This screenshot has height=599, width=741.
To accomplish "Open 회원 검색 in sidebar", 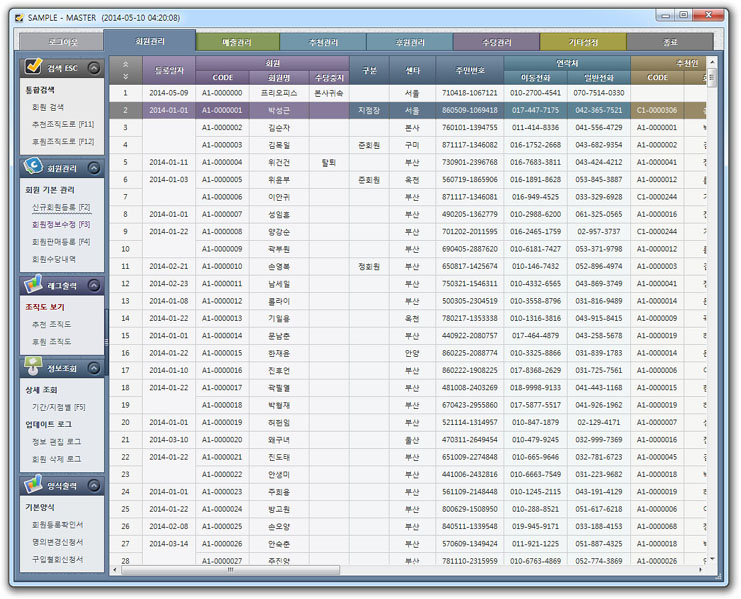I will (48, 107).
